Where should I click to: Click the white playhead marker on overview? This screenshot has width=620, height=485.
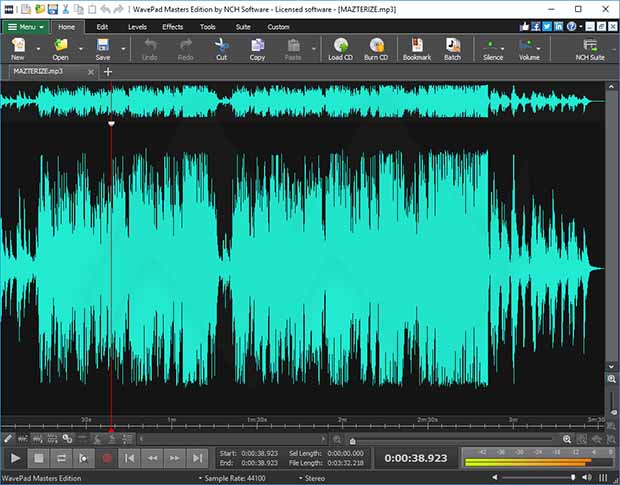112,124
